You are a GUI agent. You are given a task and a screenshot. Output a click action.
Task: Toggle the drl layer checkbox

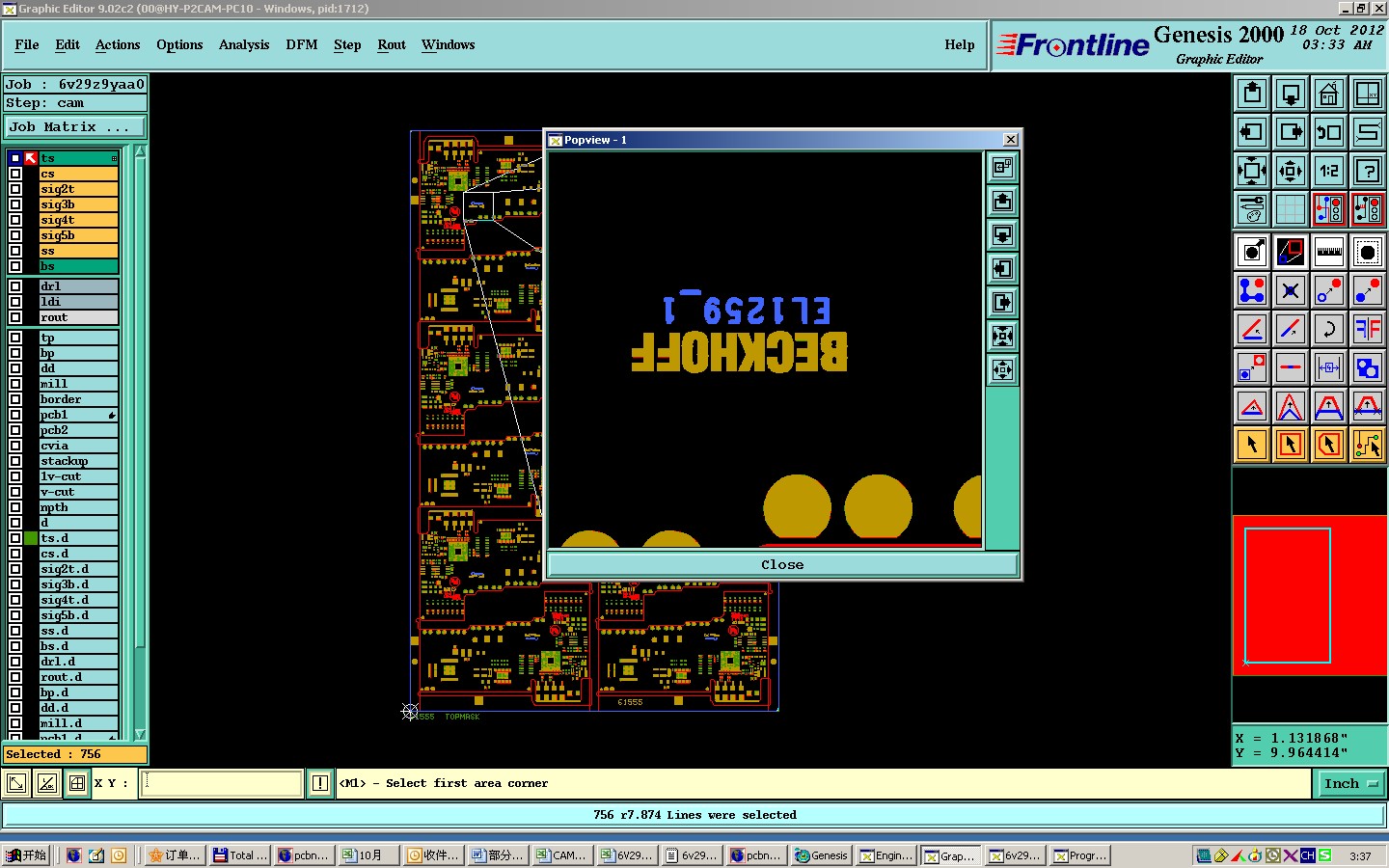point(15,286)
